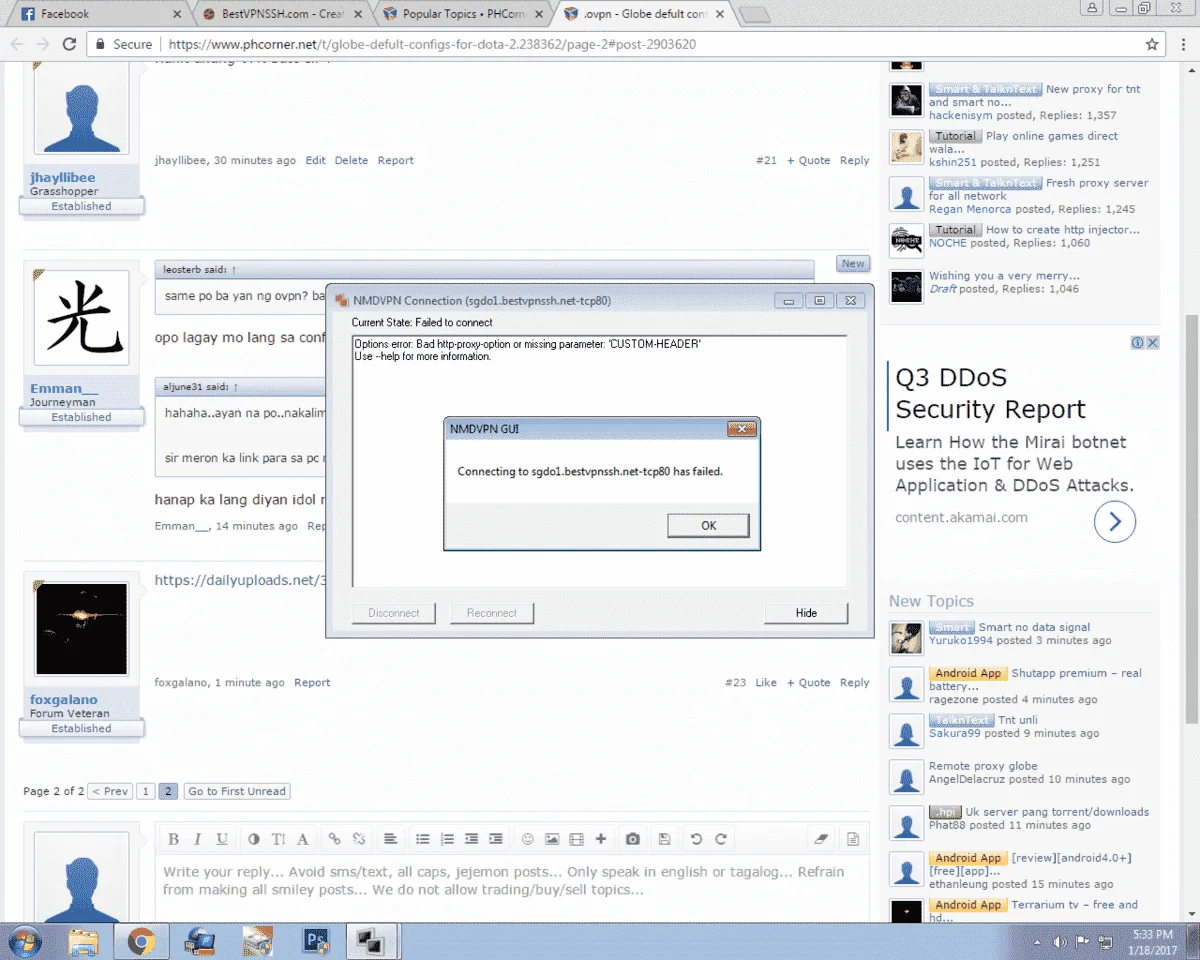Open Photoshop from the taskbar

tap(316, 940)
